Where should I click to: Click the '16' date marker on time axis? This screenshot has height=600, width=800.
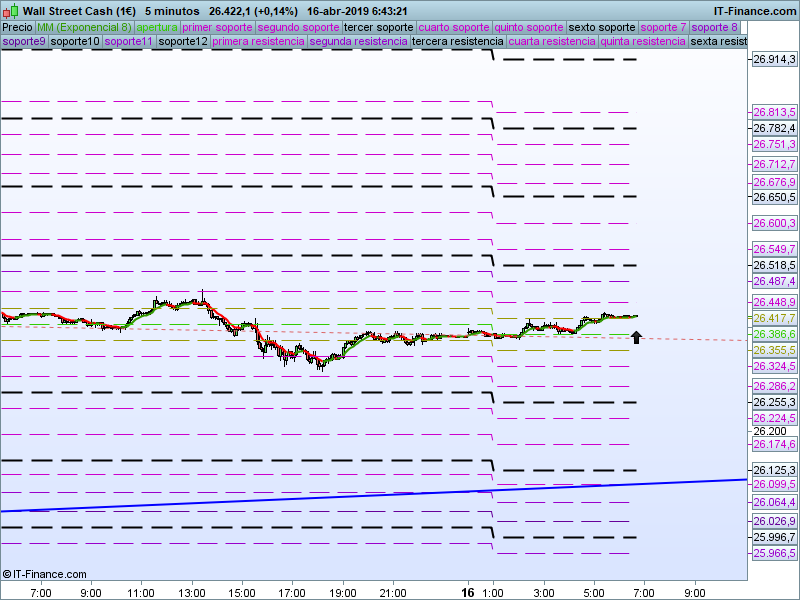click(x=468, y=591)
